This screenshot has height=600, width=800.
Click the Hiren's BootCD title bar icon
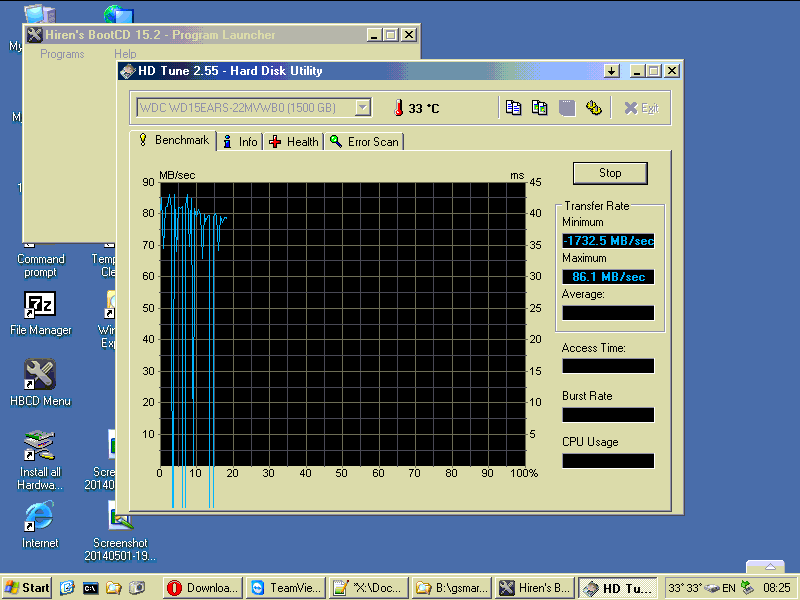34,35
